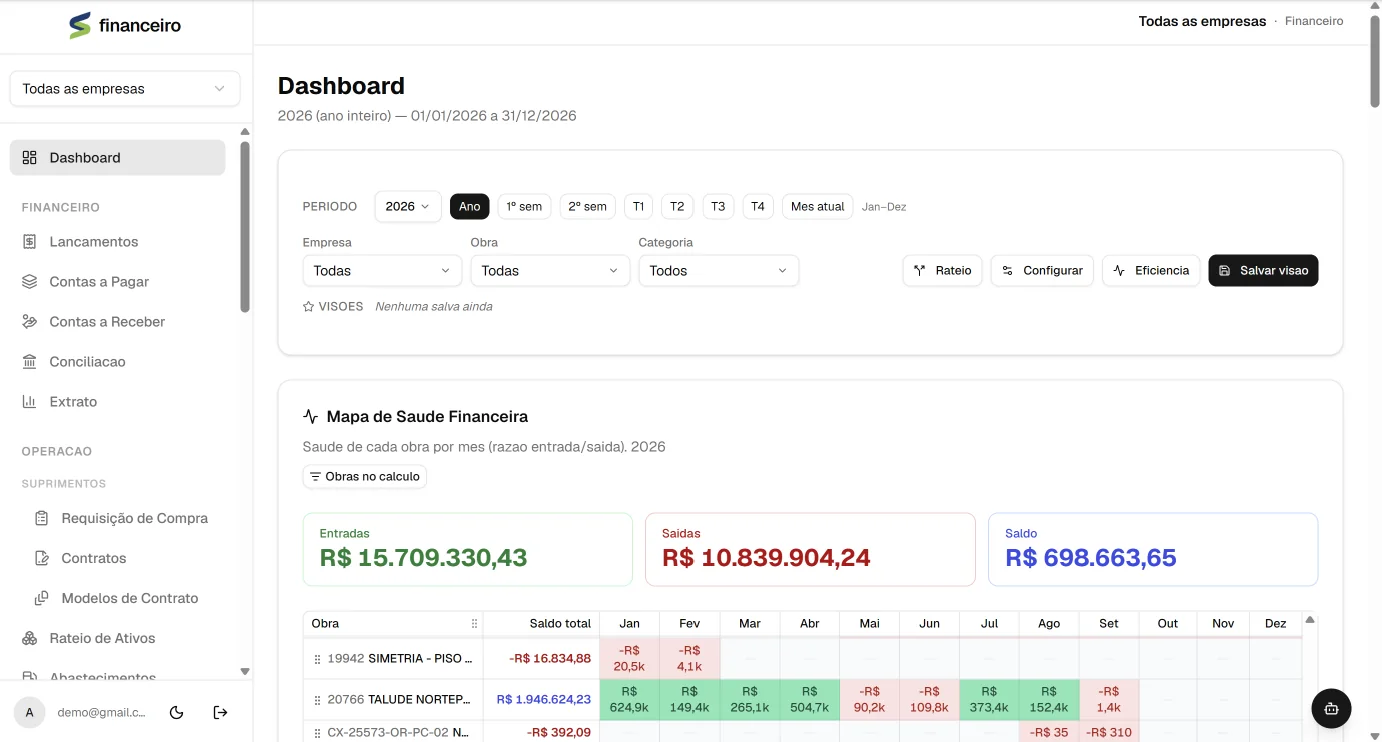Open Lancamentos in the sidebar menu
The image size is (1382, 742).
[117, 242]
